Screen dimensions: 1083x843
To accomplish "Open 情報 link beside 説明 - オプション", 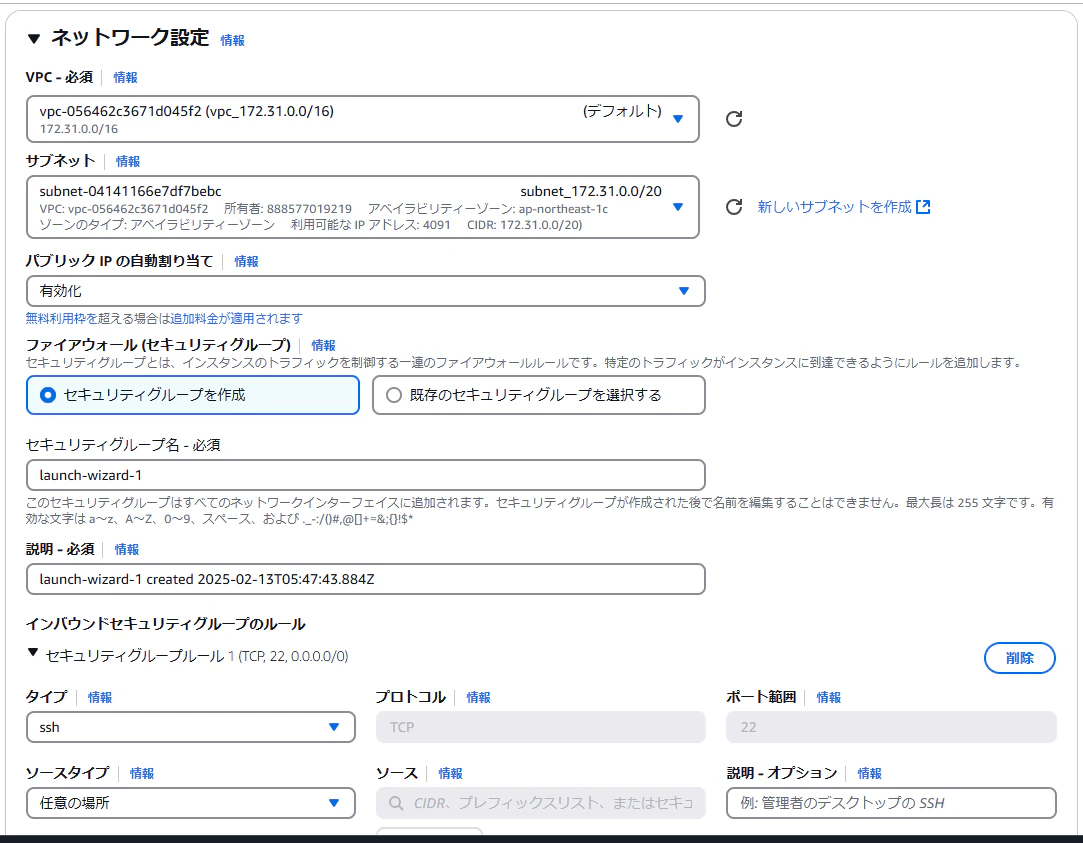I will 869,773.
